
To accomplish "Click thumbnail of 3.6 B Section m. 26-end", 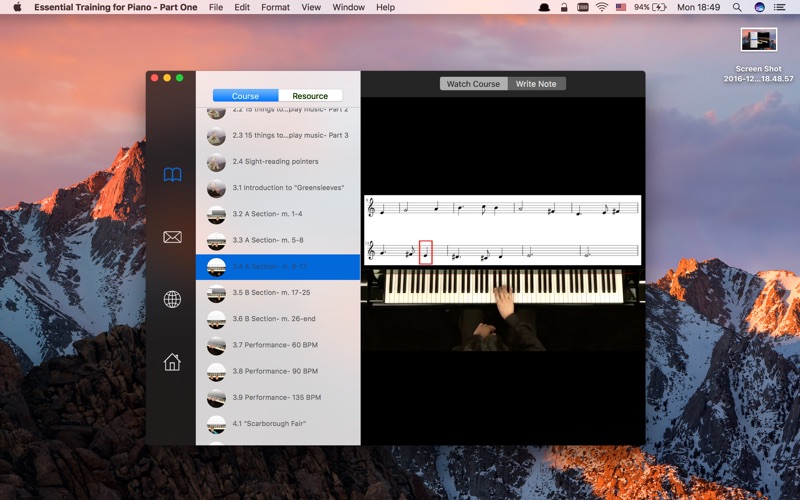I will [x=216, y=319].
